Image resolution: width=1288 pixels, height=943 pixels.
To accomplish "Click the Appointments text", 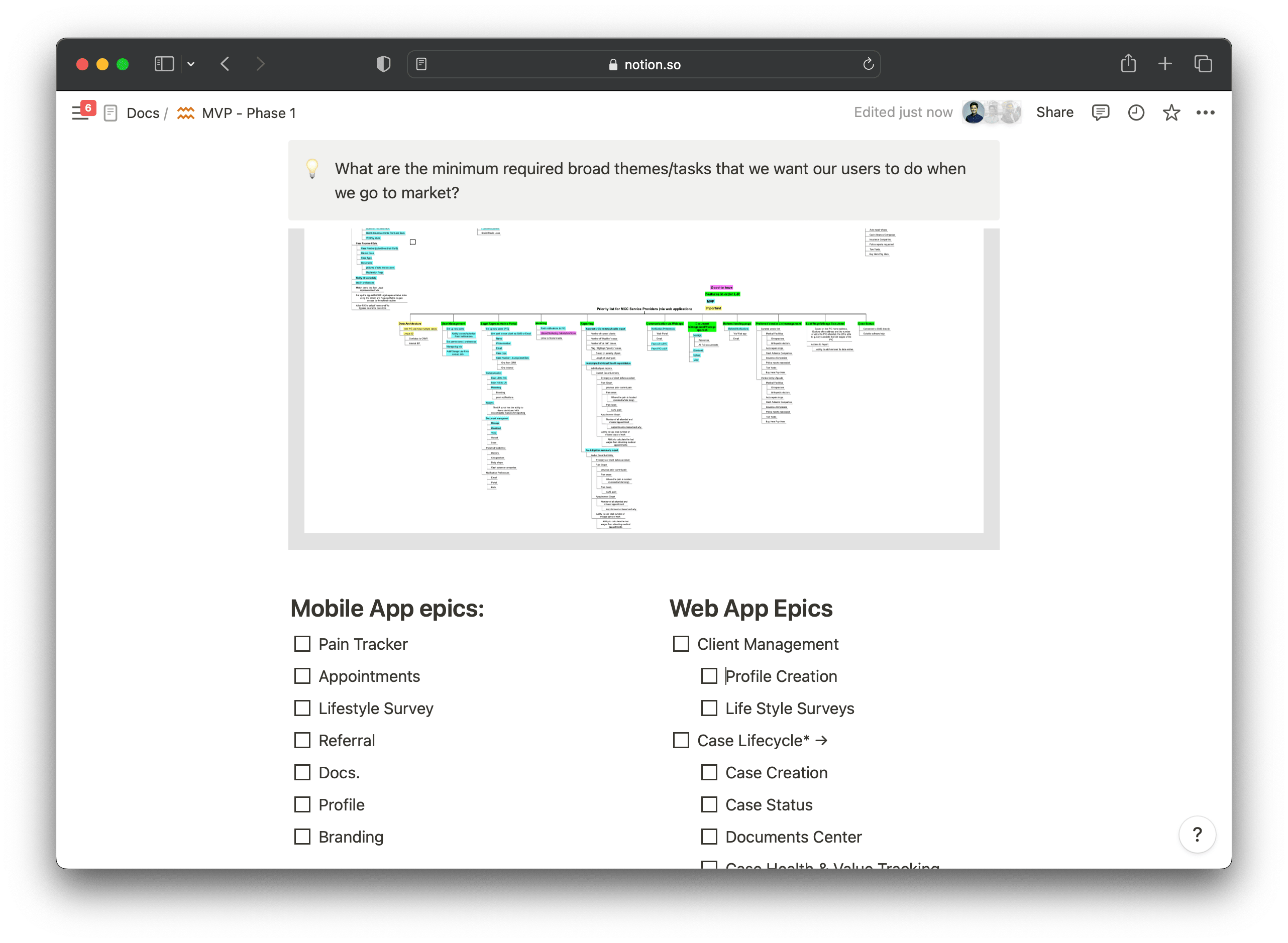I will [369, 676].
